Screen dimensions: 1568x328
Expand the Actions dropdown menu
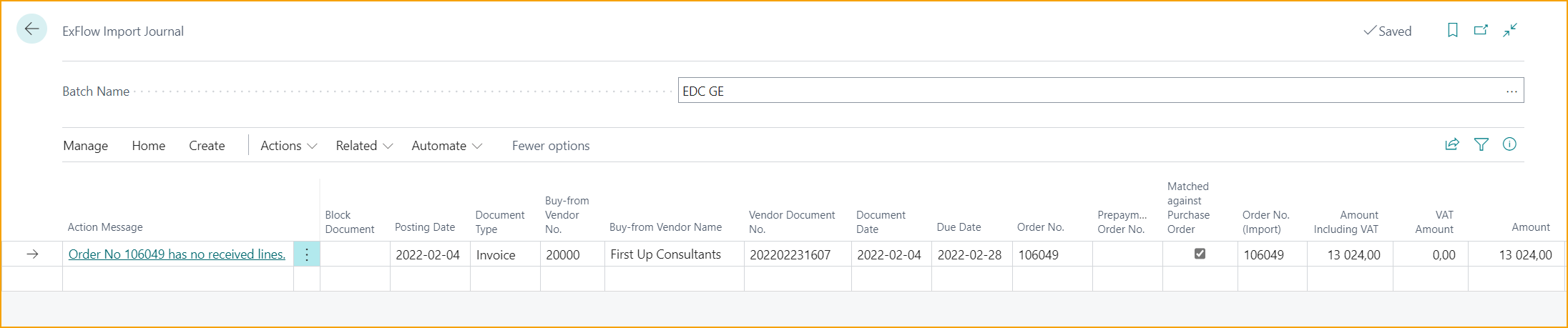[x=288, y=146]
